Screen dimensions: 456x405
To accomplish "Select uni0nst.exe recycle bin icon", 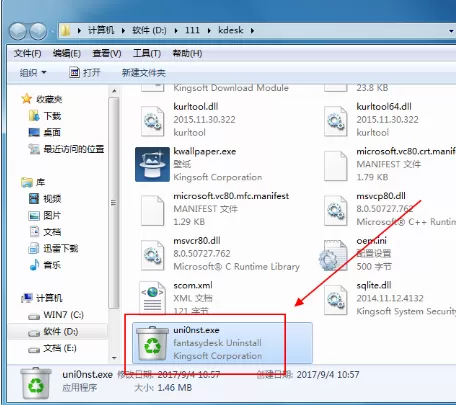I will (153, 344).
